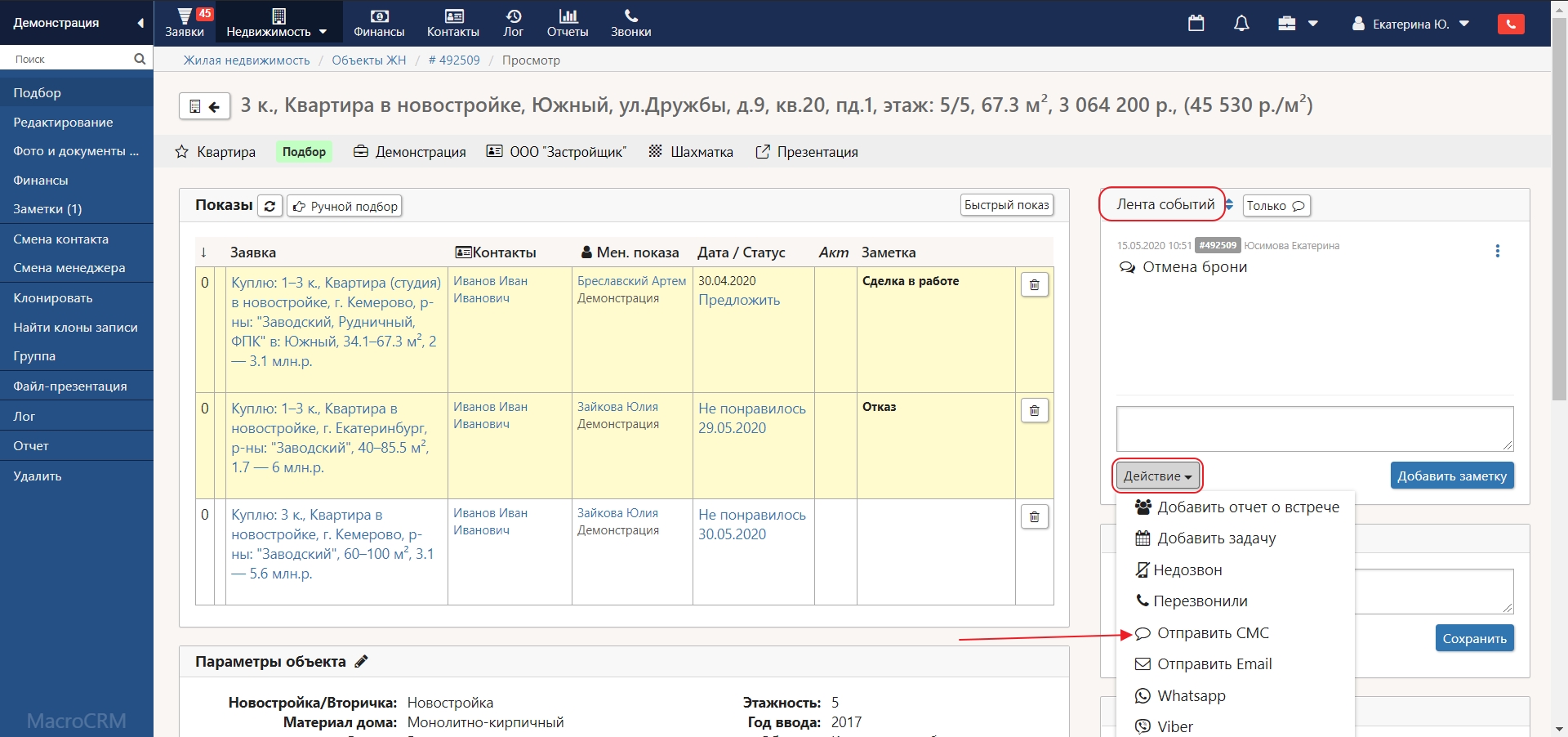This screenshot has width=1568, height=737.
Task: Select Смена менеджера in sidebar
Action: coord(77,268)
